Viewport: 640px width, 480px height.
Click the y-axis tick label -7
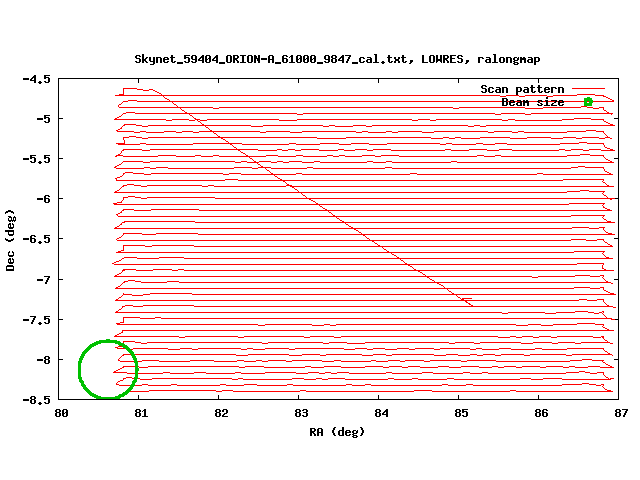(44, 280)
